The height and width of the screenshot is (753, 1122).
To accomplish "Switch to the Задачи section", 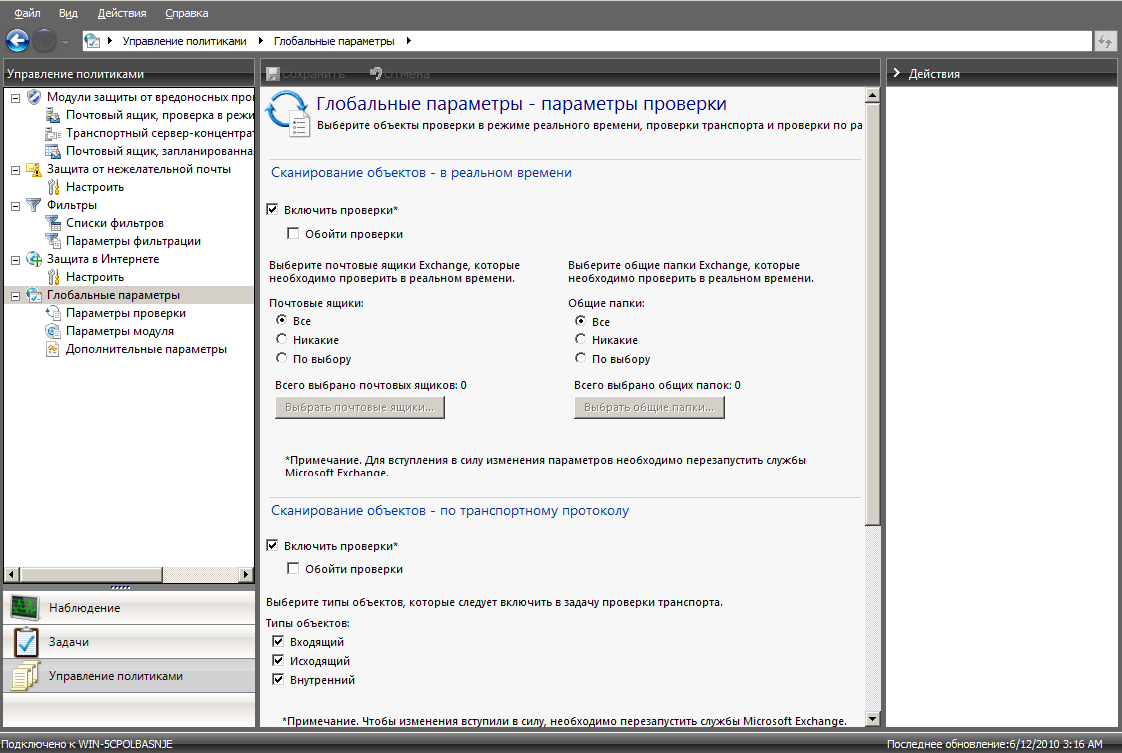I will 130,642.
